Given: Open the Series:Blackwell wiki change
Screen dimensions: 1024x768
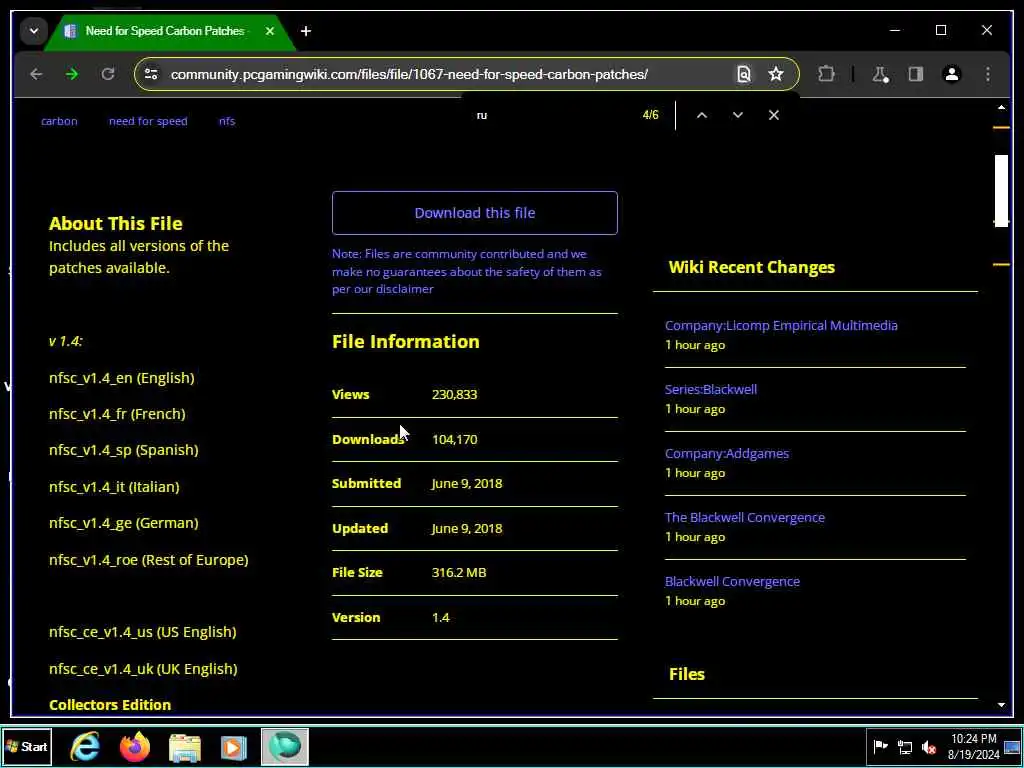Looking at the screenshot, I should click(711, 389).
